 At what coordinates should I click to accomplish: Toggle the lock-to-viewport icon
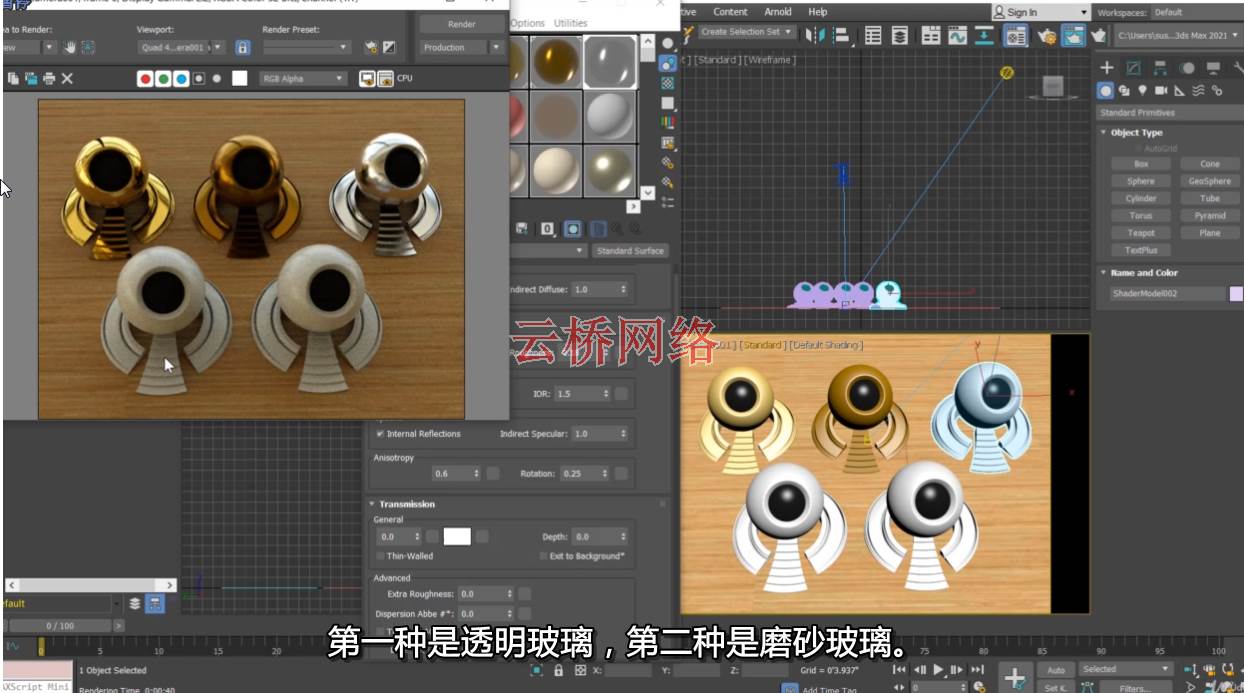[x=243, y=47]
